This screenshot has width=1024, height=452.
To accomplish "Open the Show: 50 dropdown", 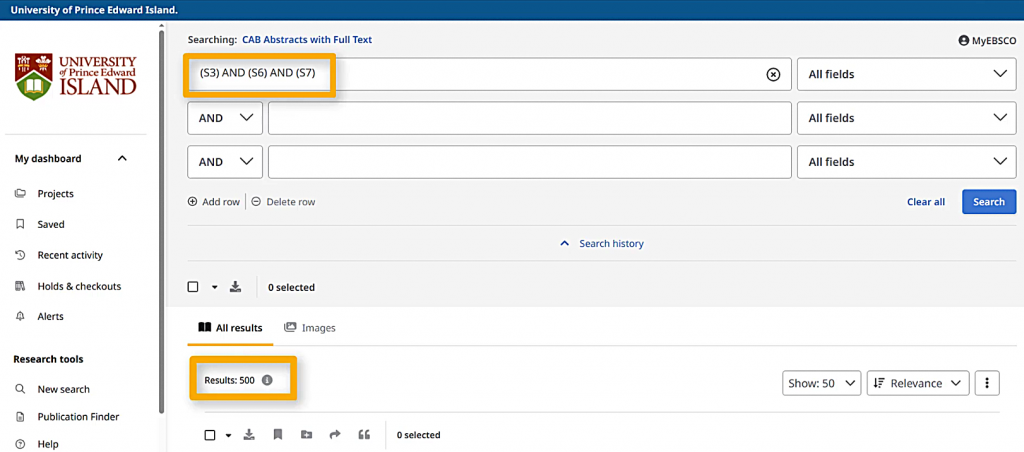I will 821,383.
